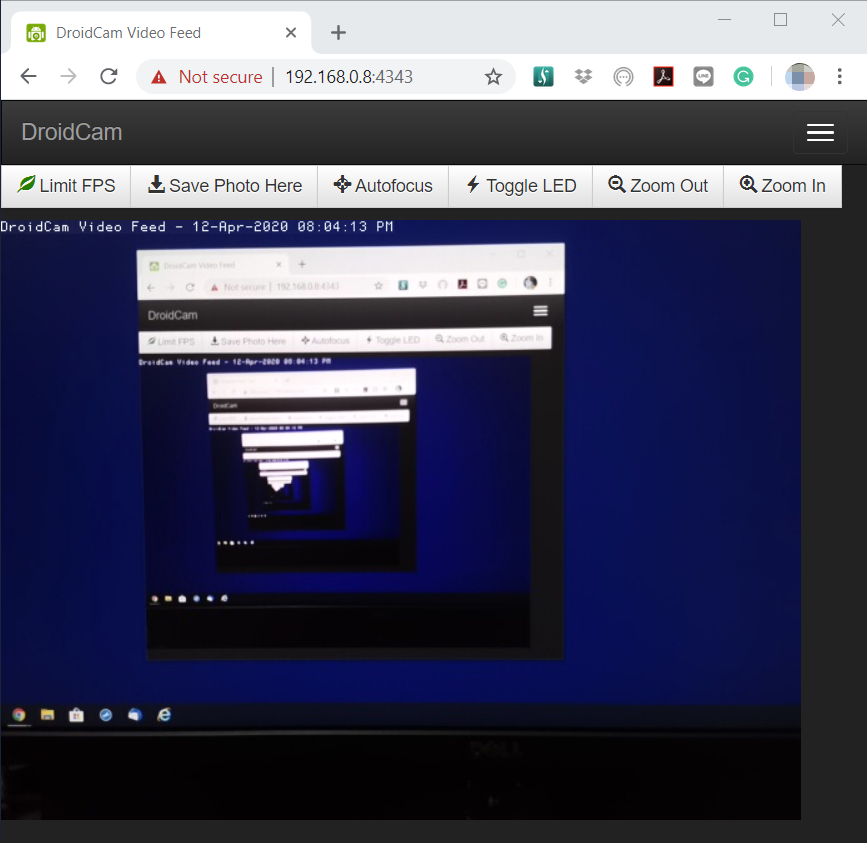Open the Dropbox extension icon

(583, 76)
